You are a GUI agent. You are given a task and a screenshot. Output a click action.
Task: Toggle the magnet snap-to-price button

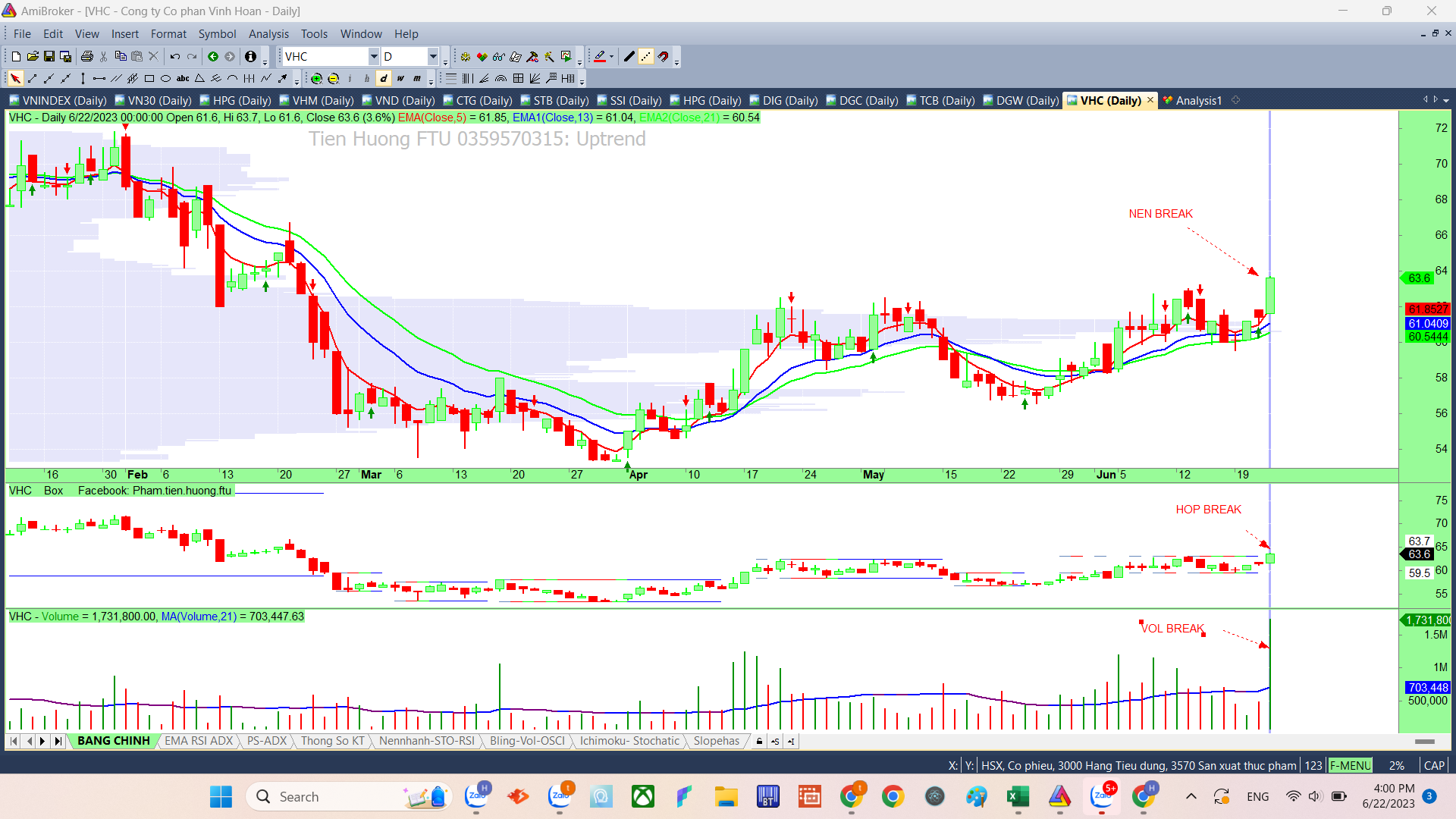pyautogui.click(x=663, y=56)
